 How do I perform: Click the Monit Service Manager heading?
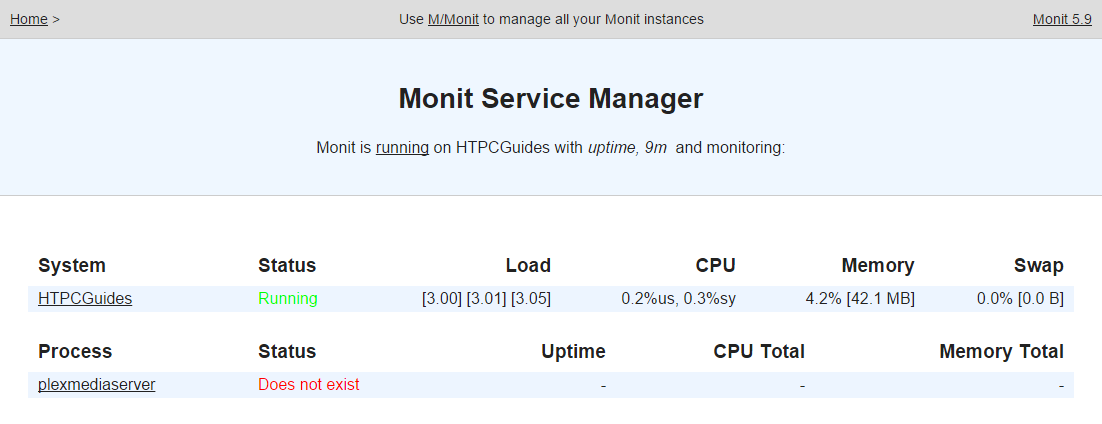click(550, 99)
